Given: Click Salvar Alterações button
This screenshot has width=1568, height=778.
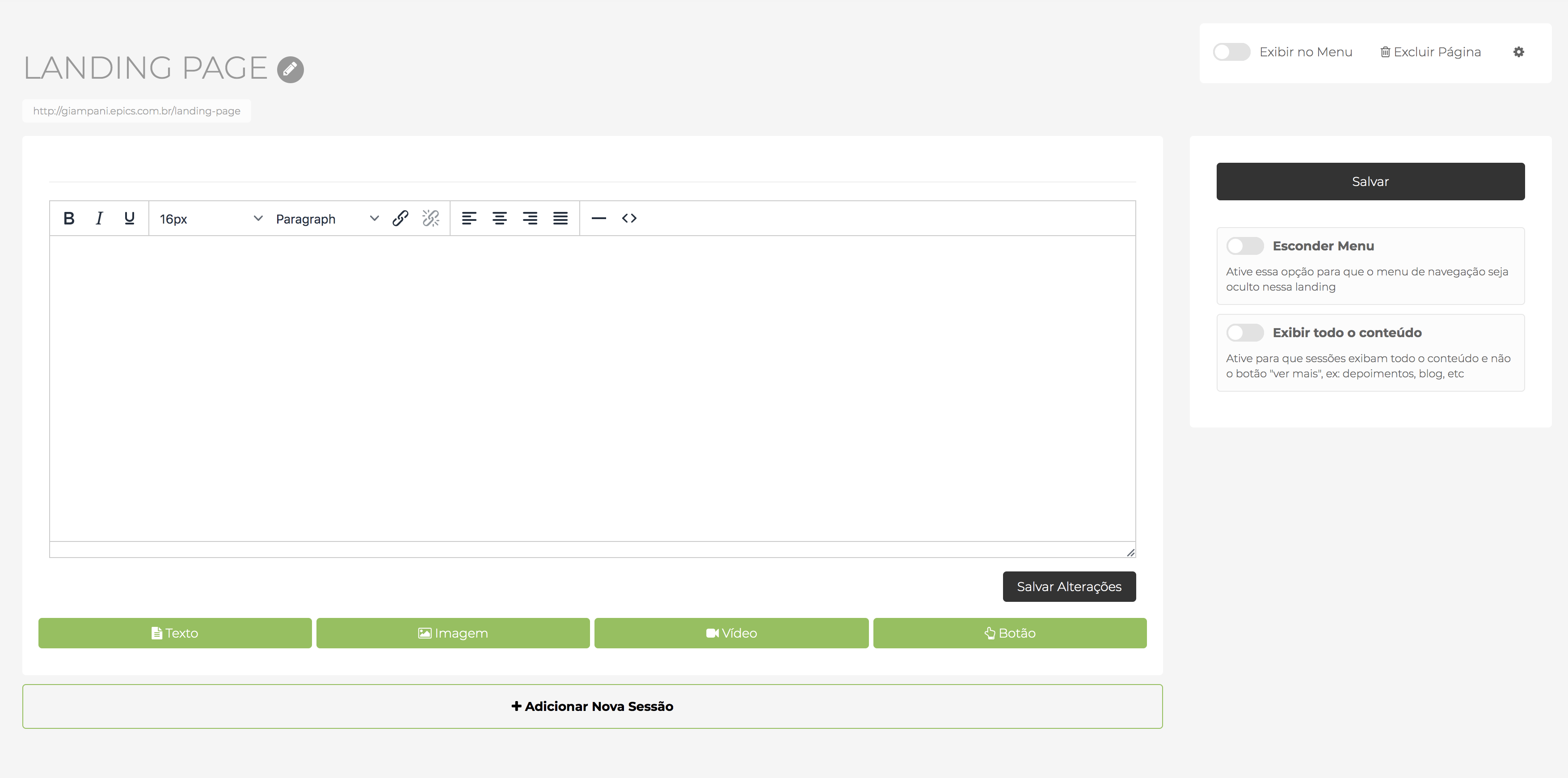Looking at the screenshot, I should click(1069, 586).
